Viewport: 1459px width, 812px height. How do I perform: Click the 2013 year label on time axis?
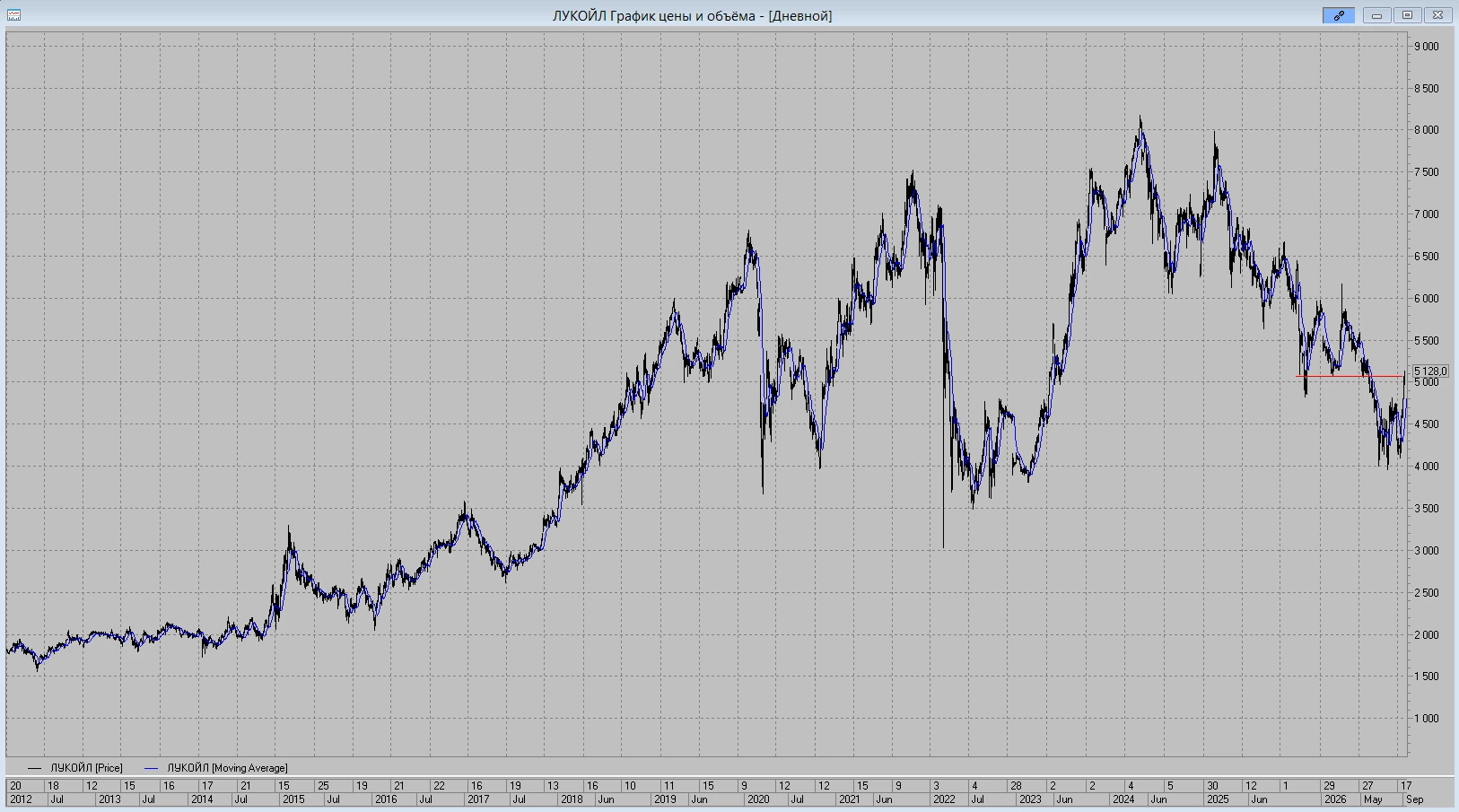point(109,799)
